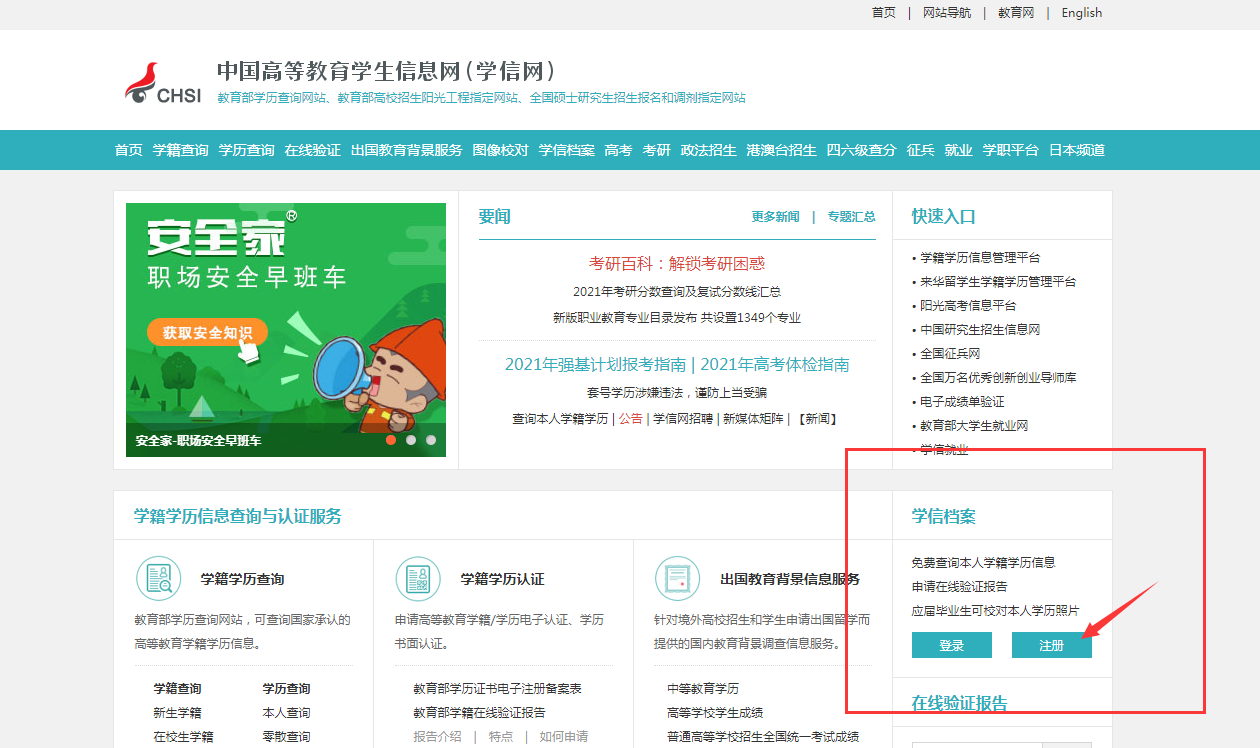This screenshot has height=748, width=1260.
Task: Open the 考研百科：解锁考研困惑 headline
Action: [677, 264]
